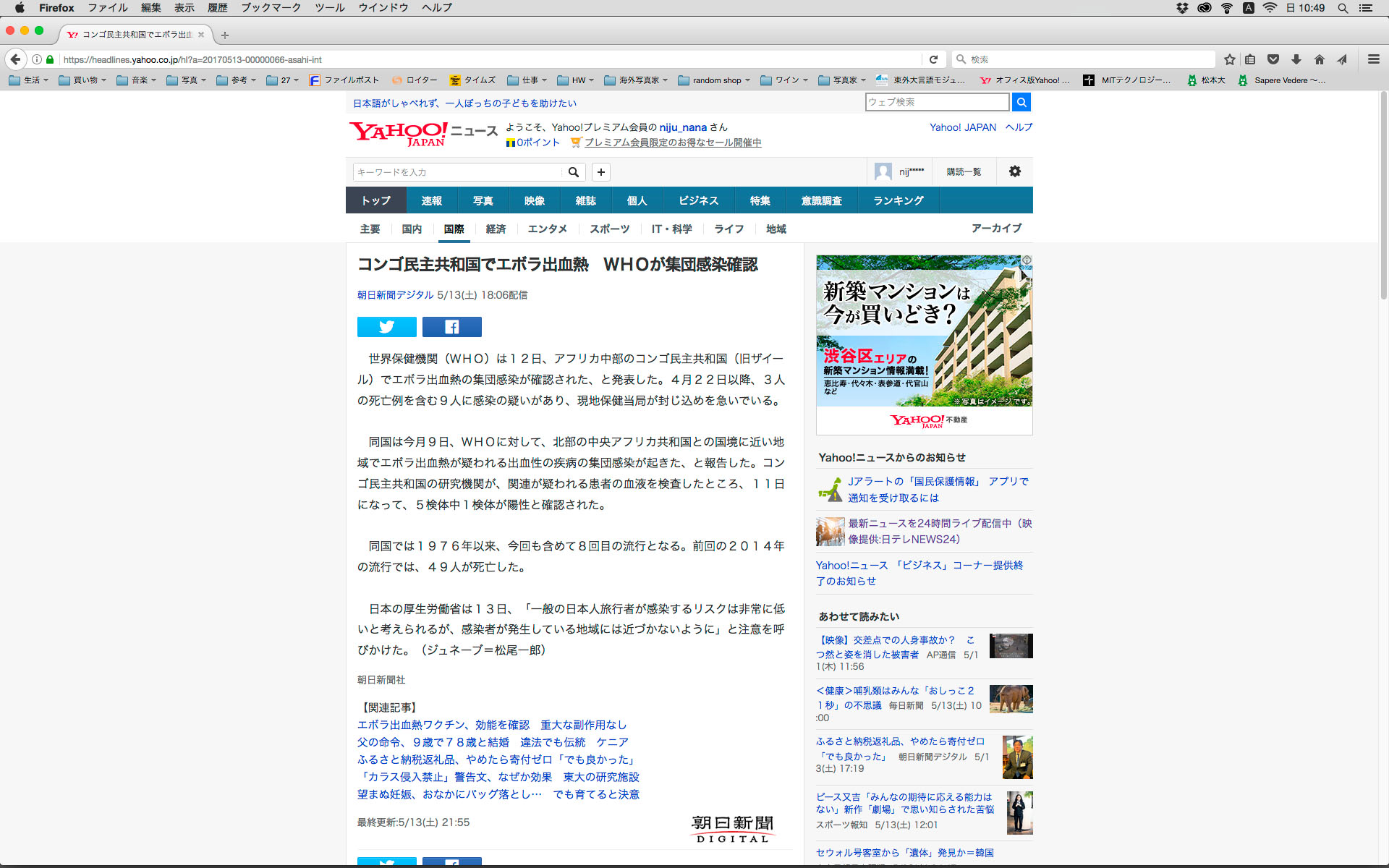Select the 経済 news category tab
The height and width of the screenshot is (868, 1389).
pos(496,229)
